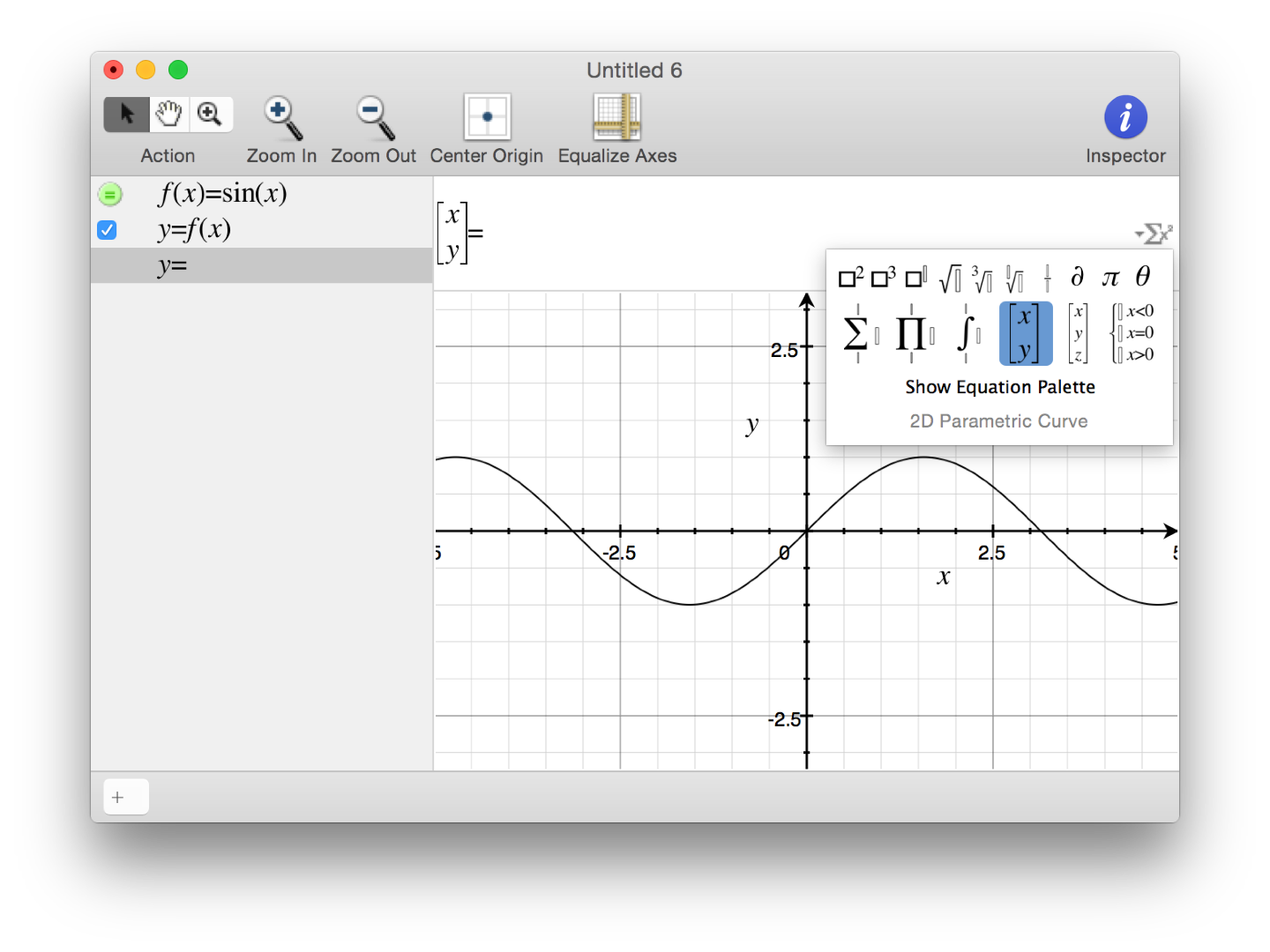Uncheck the y=f(x) equation checkbox
Viewport: 1270px width, 952px height.
pyautogui.click(x=107, y=229)
